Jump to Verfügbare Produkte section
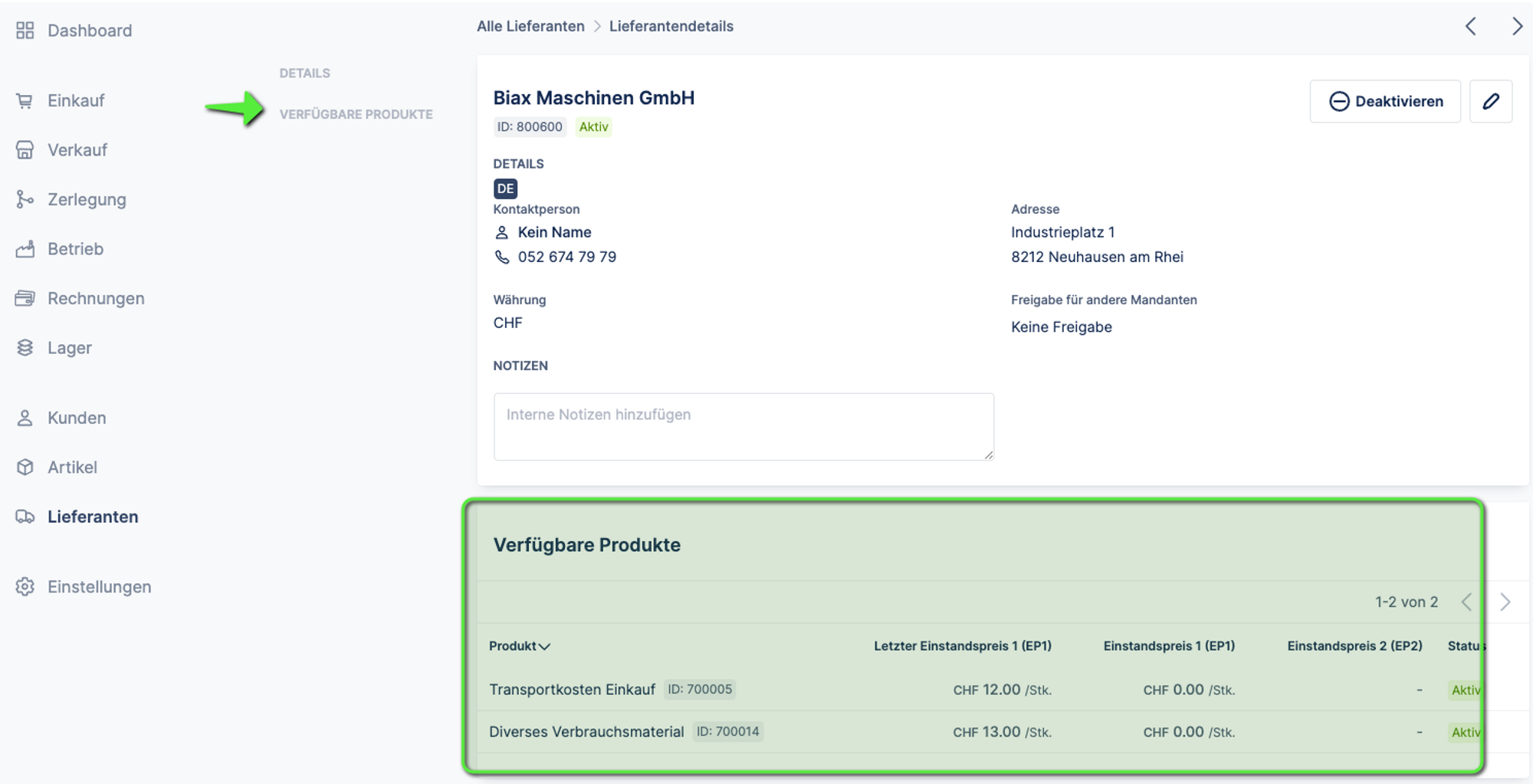The image size is (1533, 784). [x=356, y=114]
